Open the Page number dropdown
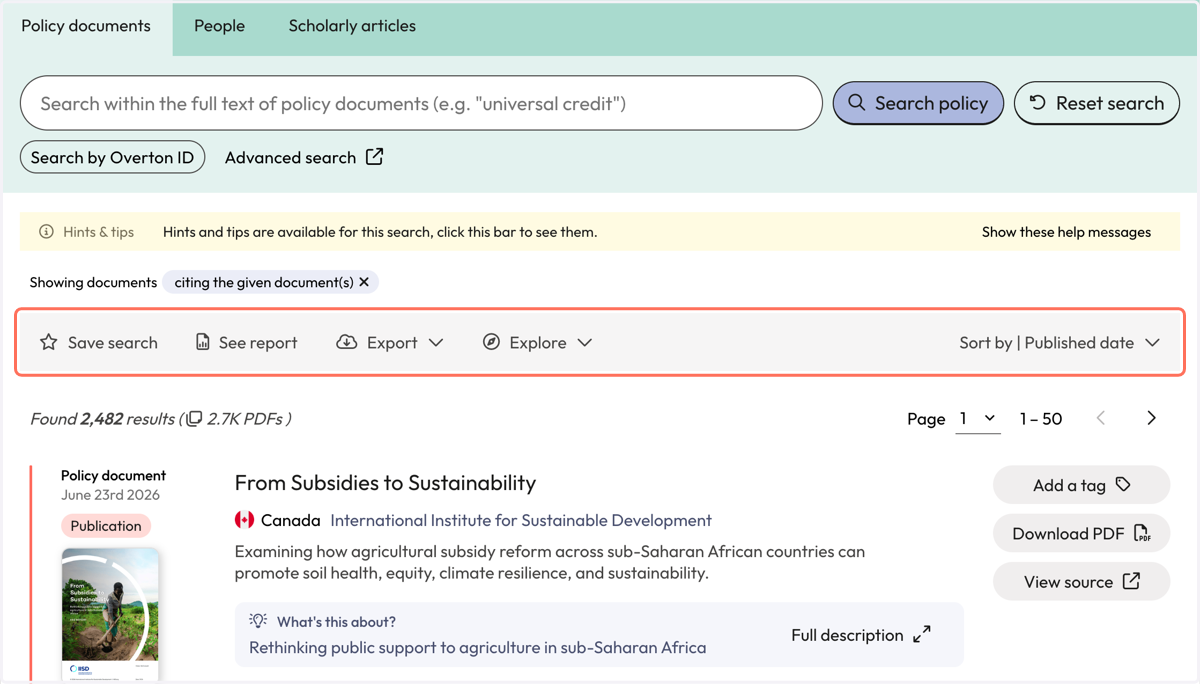The image size is (1200, 684). click(x=978, y=419)
